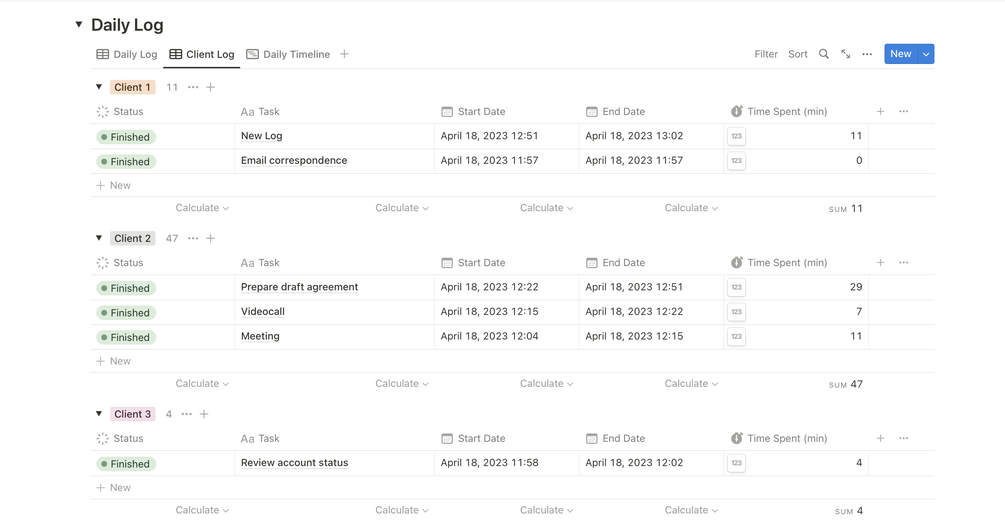Click the search magnifier icon
1005x525 pixels.
tap(824, 54)
